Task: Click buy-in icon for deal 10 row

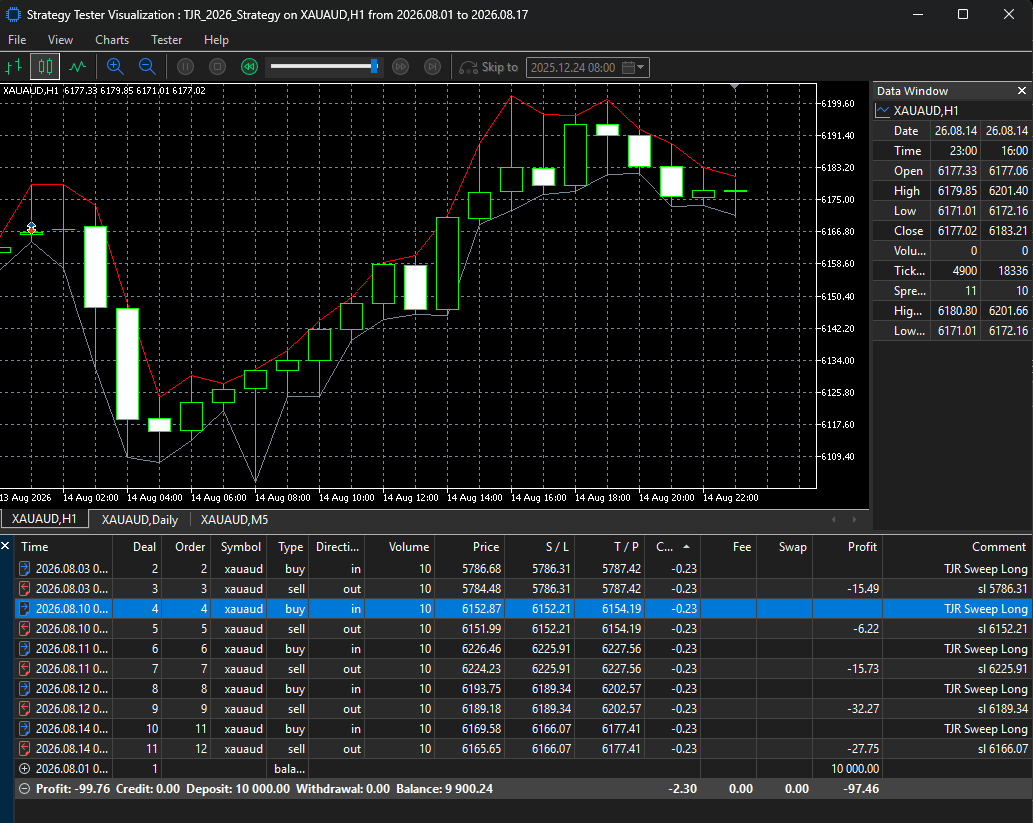Action: [x=24, y=728]
